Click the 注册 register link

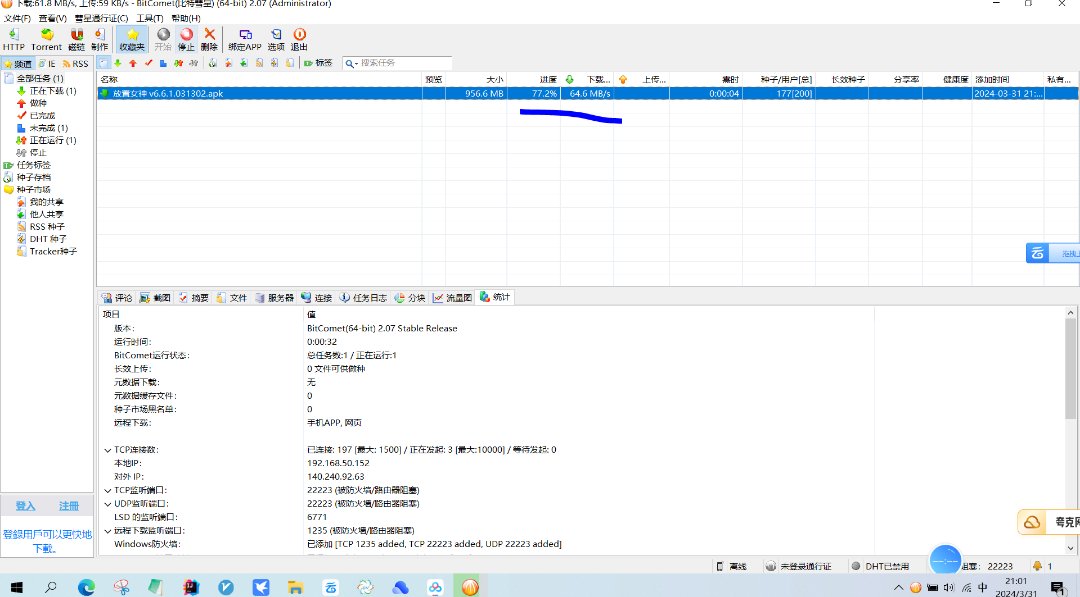pos(68,506)
